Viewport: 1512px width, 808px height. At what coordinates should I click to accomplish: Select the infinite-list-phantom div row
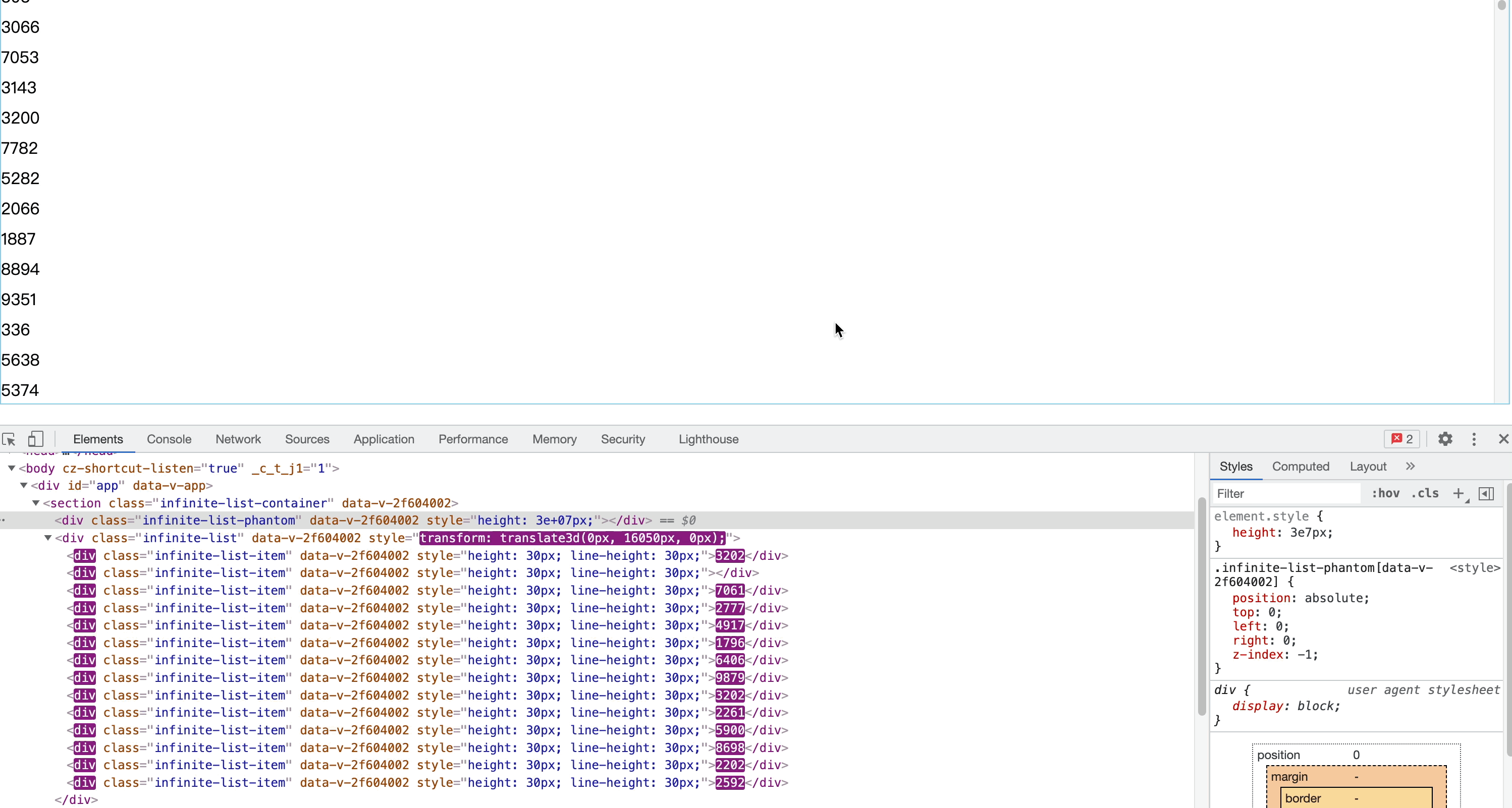click(597, 520)
